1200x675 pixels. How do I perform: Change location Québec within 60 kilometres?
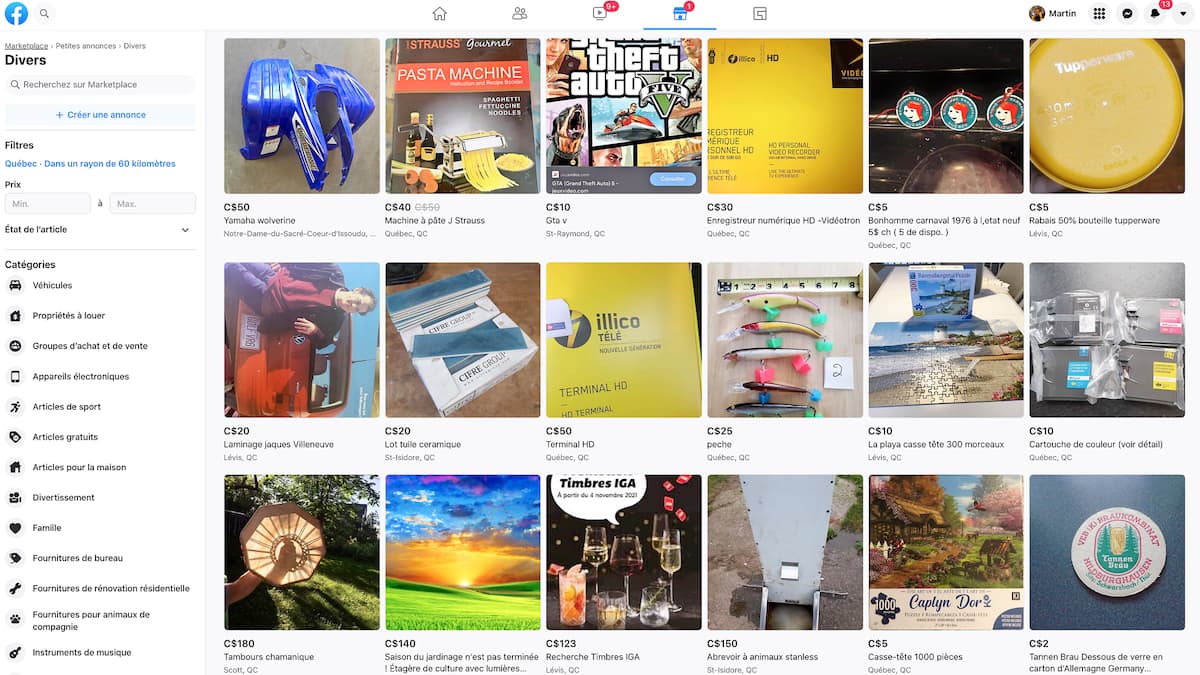point(90,164)
